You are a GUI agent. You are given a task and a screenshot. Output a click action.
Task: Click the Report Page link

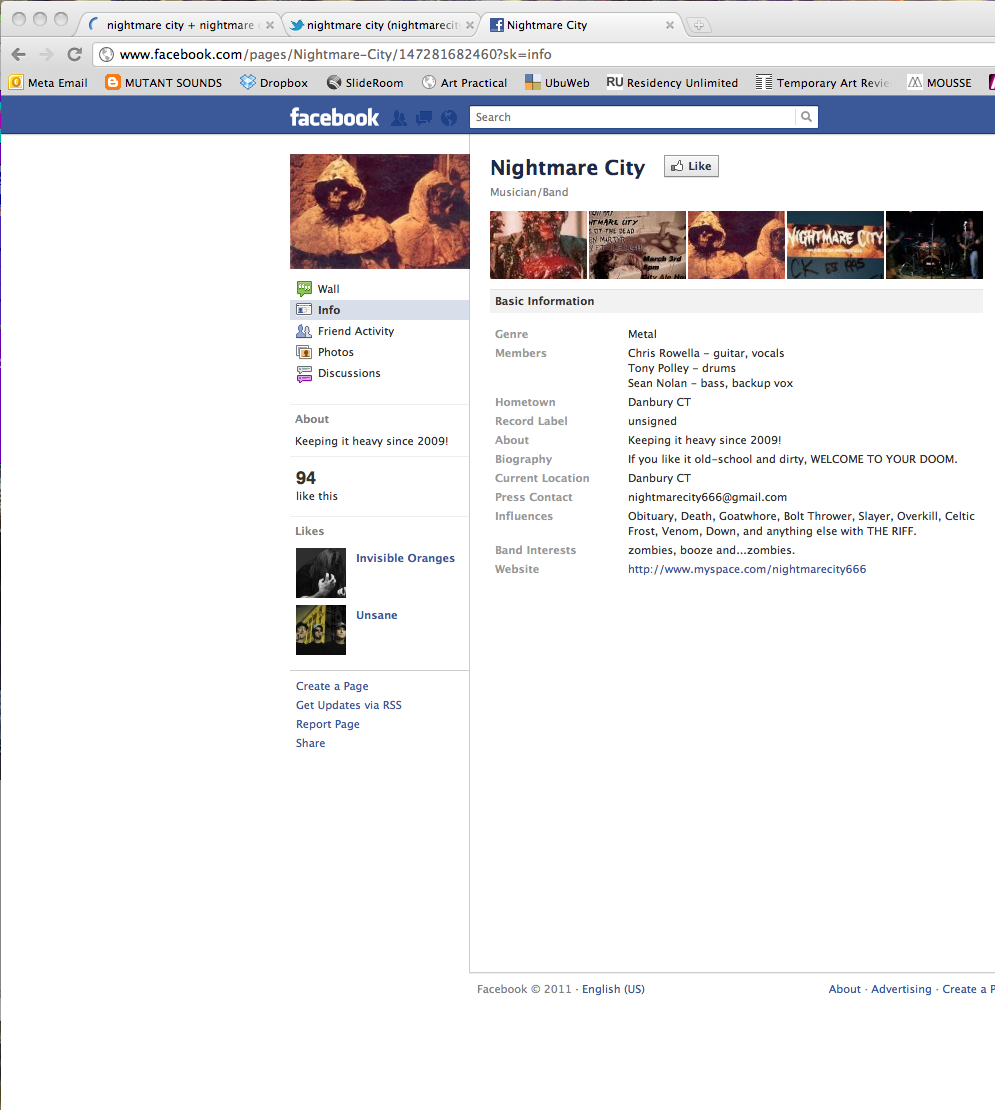(328, 724)
